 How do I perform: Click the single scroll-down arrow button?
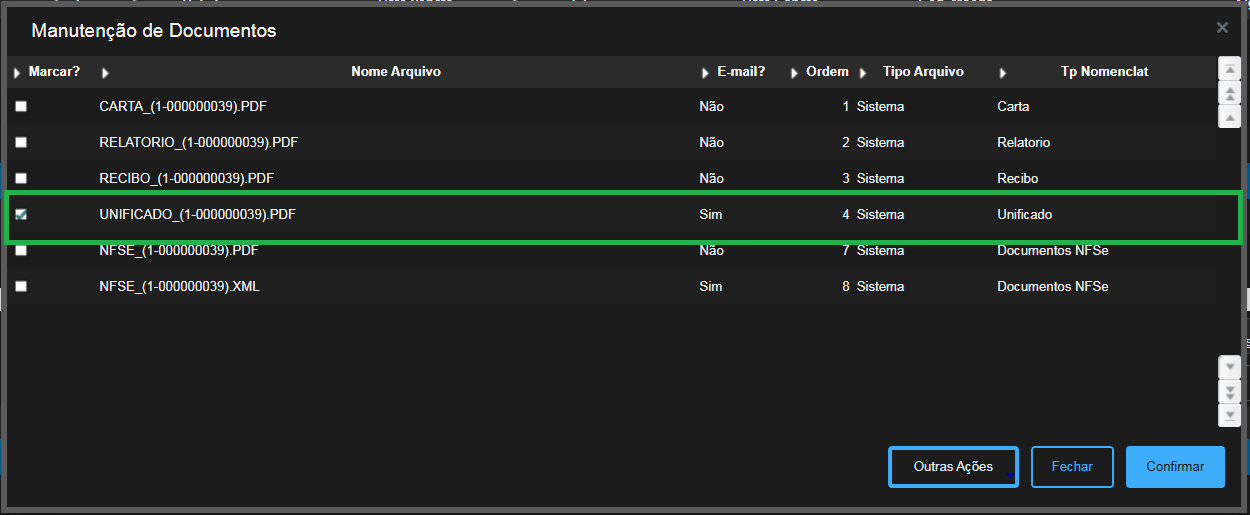1229,367
